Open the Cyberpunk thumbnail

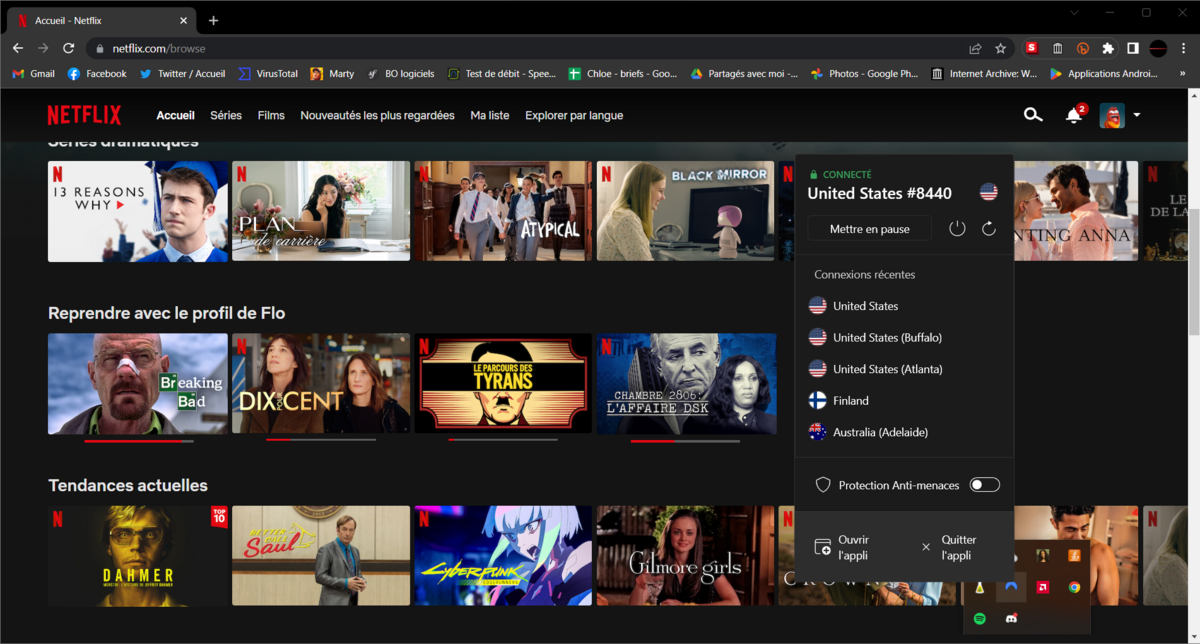click(503, 555)
